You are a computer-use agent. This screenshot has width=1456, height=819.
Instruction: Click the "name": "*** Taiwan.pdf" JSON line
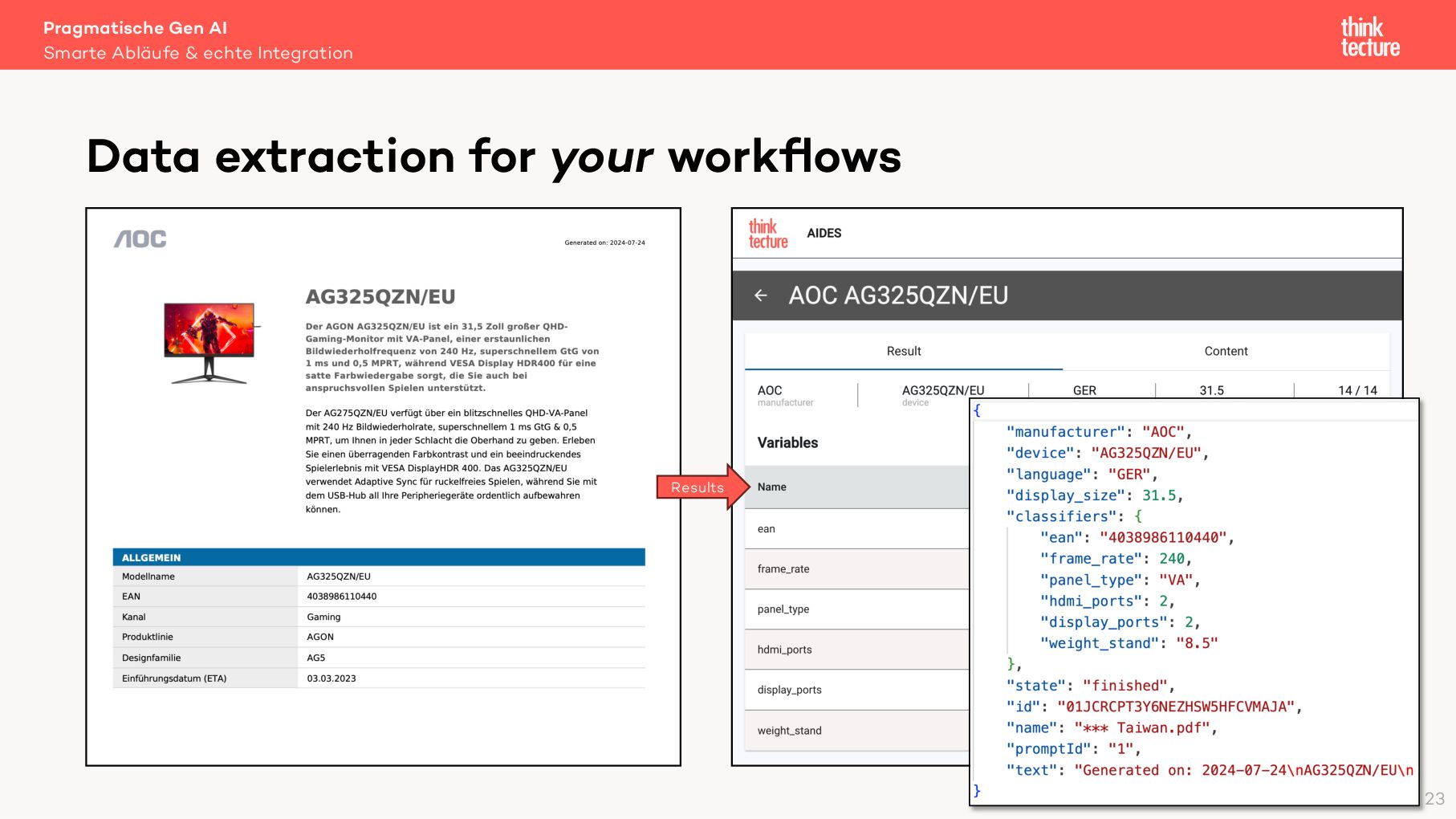pyautogui.click(x=1112, y=727)
